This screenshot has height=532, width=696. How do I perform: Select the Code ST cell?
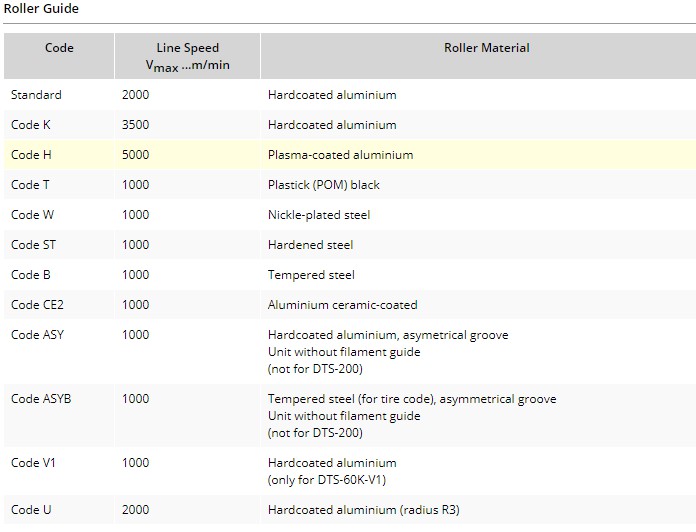click(34, 245)
